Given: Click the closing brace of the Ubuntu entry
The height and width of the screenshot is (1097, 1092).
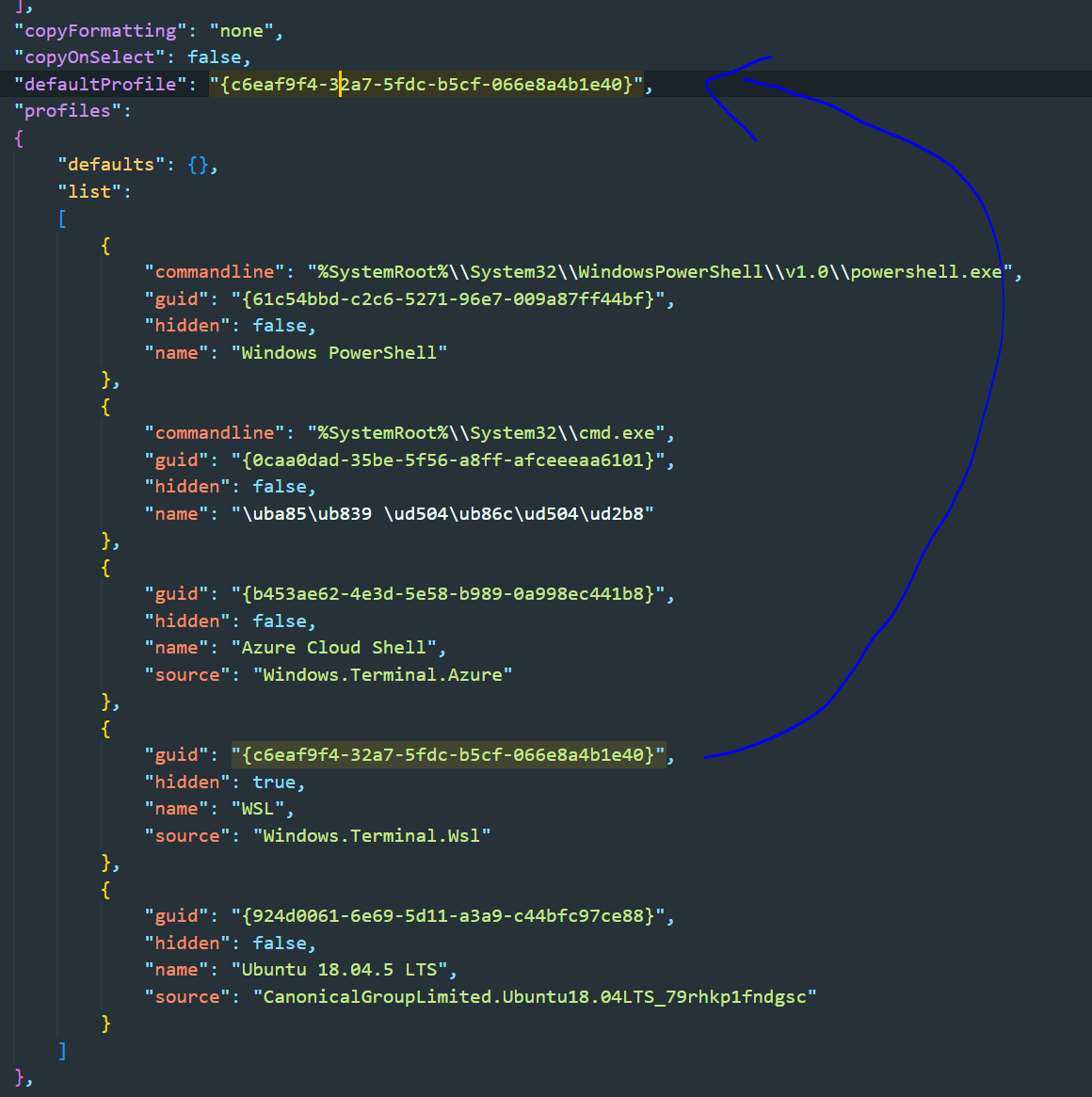Looking at the screenshot, I should pyautogui.click(x=105, y=1024).
